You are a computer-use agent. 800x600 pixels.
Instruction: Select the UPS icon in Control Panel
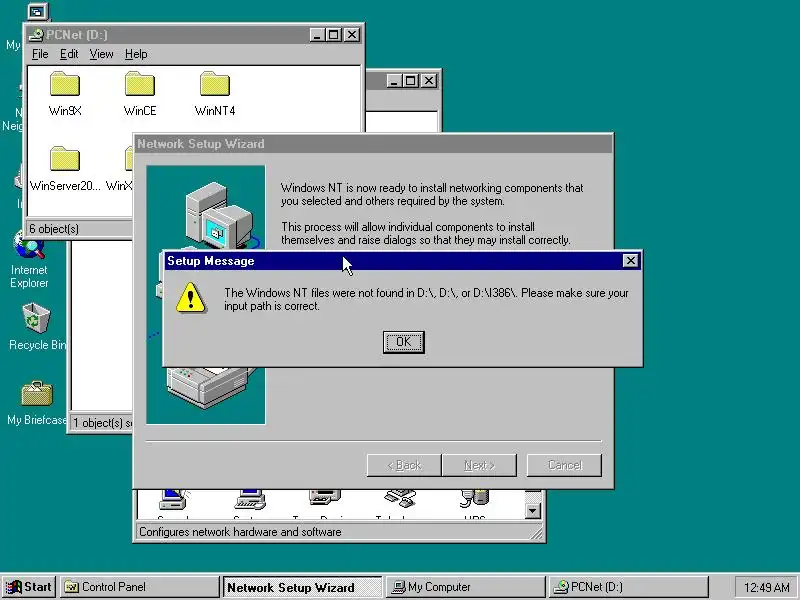click(x=474, y=503)
